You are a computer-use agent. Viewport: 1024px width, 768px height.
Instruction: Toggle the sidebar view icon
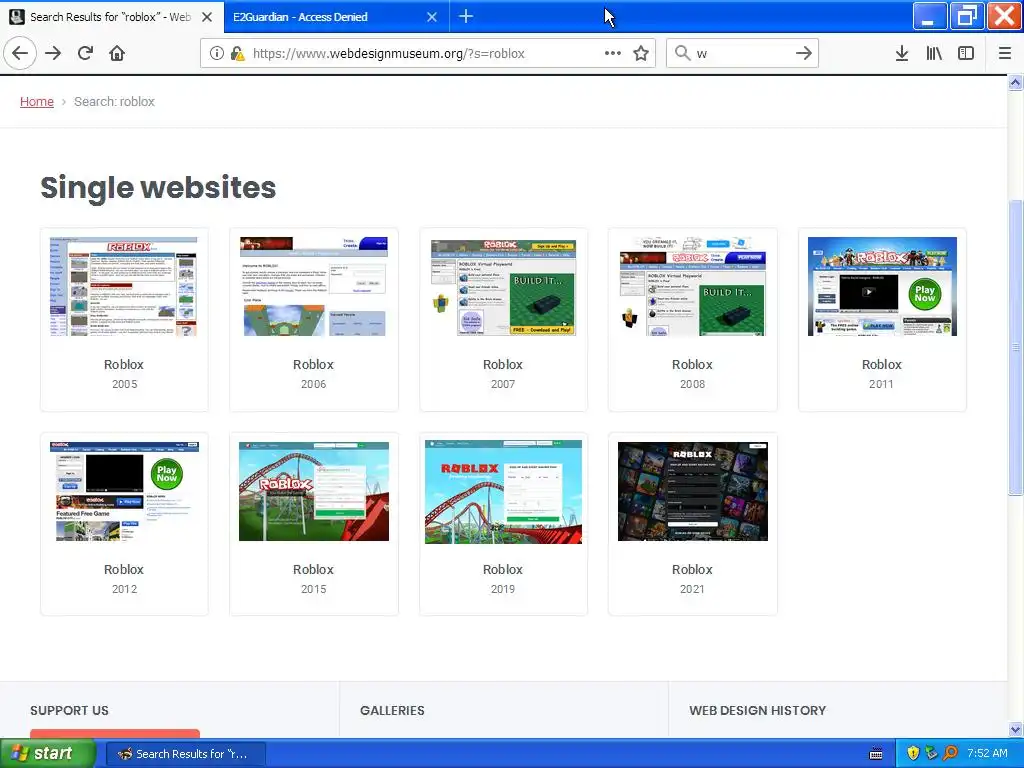966,53
